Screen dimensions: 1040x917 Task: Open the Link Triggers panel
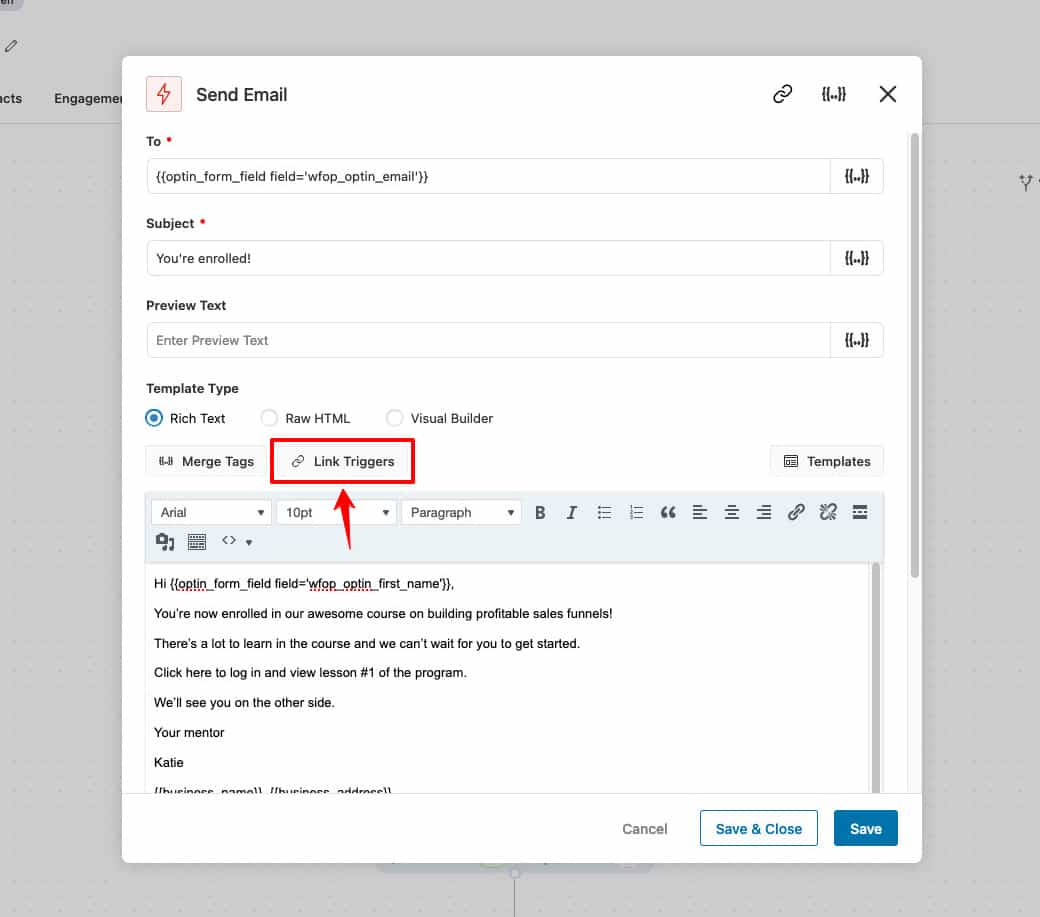click(342, 461)
